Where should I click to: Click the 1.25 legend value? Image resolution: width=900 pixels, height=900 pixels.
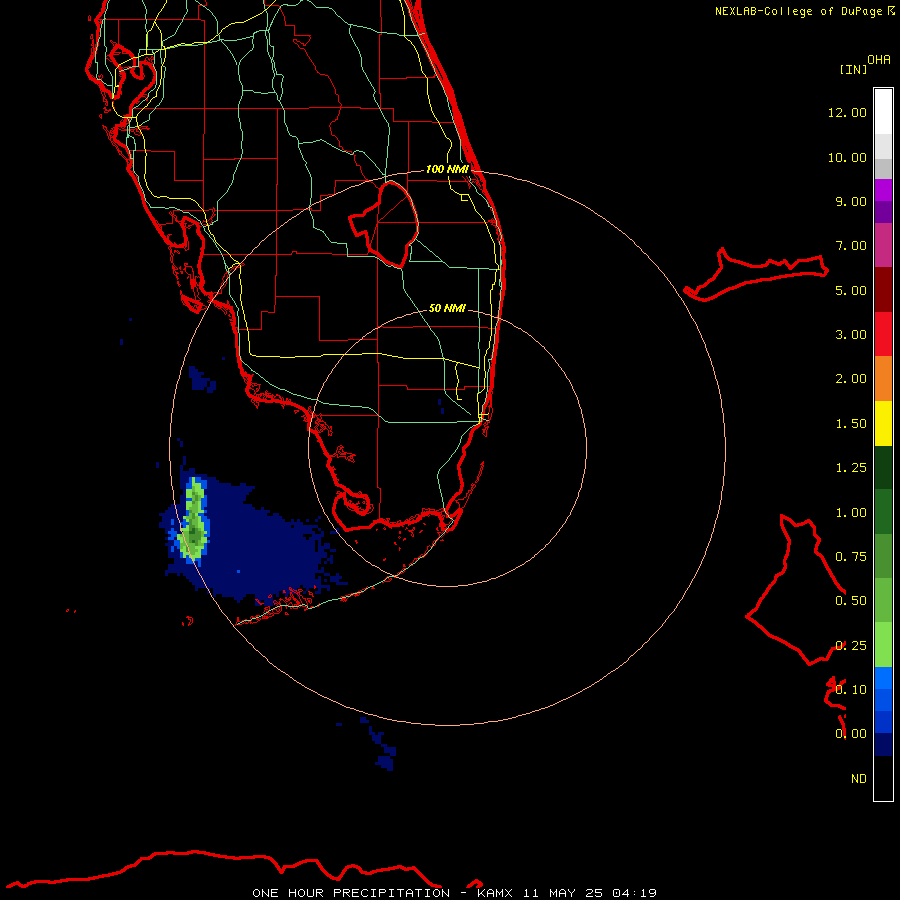[851, 468]
